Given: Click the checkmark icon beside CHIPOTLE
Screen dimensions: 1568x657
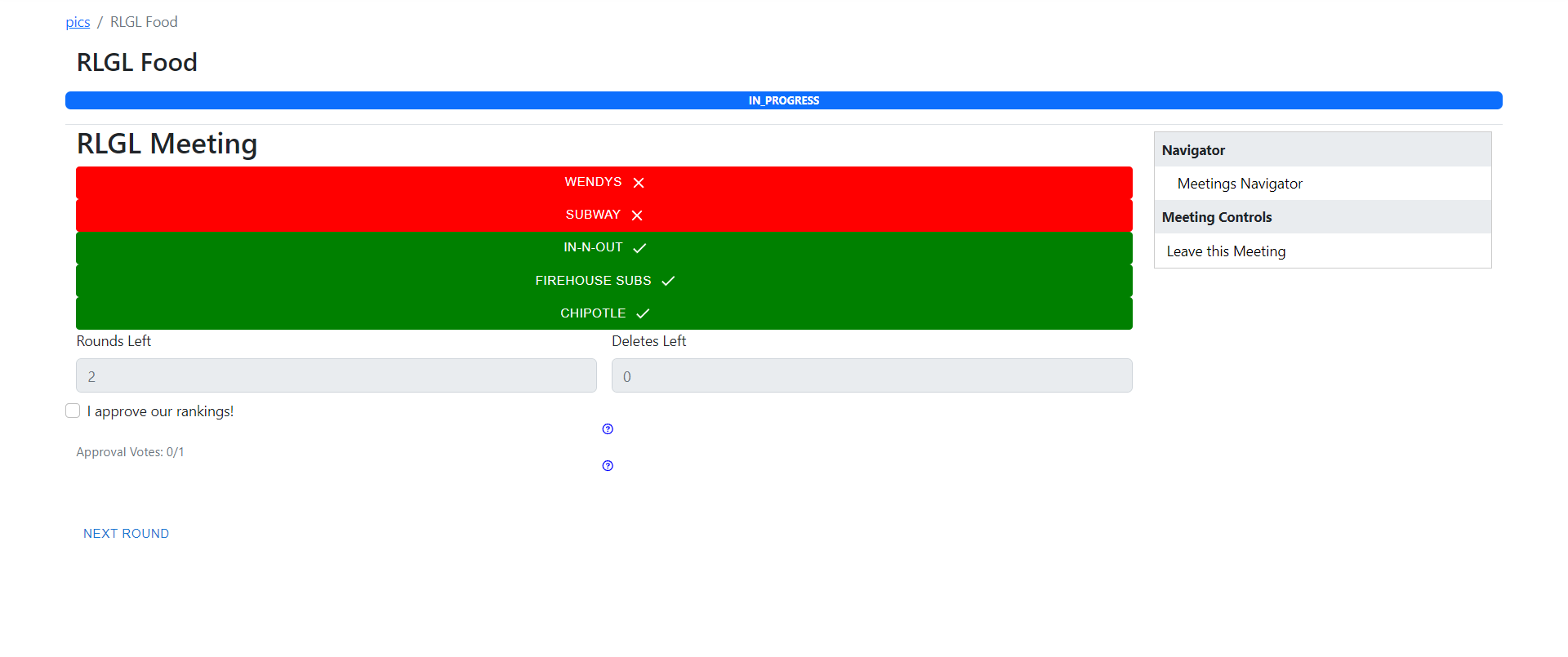Looking at the screenshot, I should point(643,313).
